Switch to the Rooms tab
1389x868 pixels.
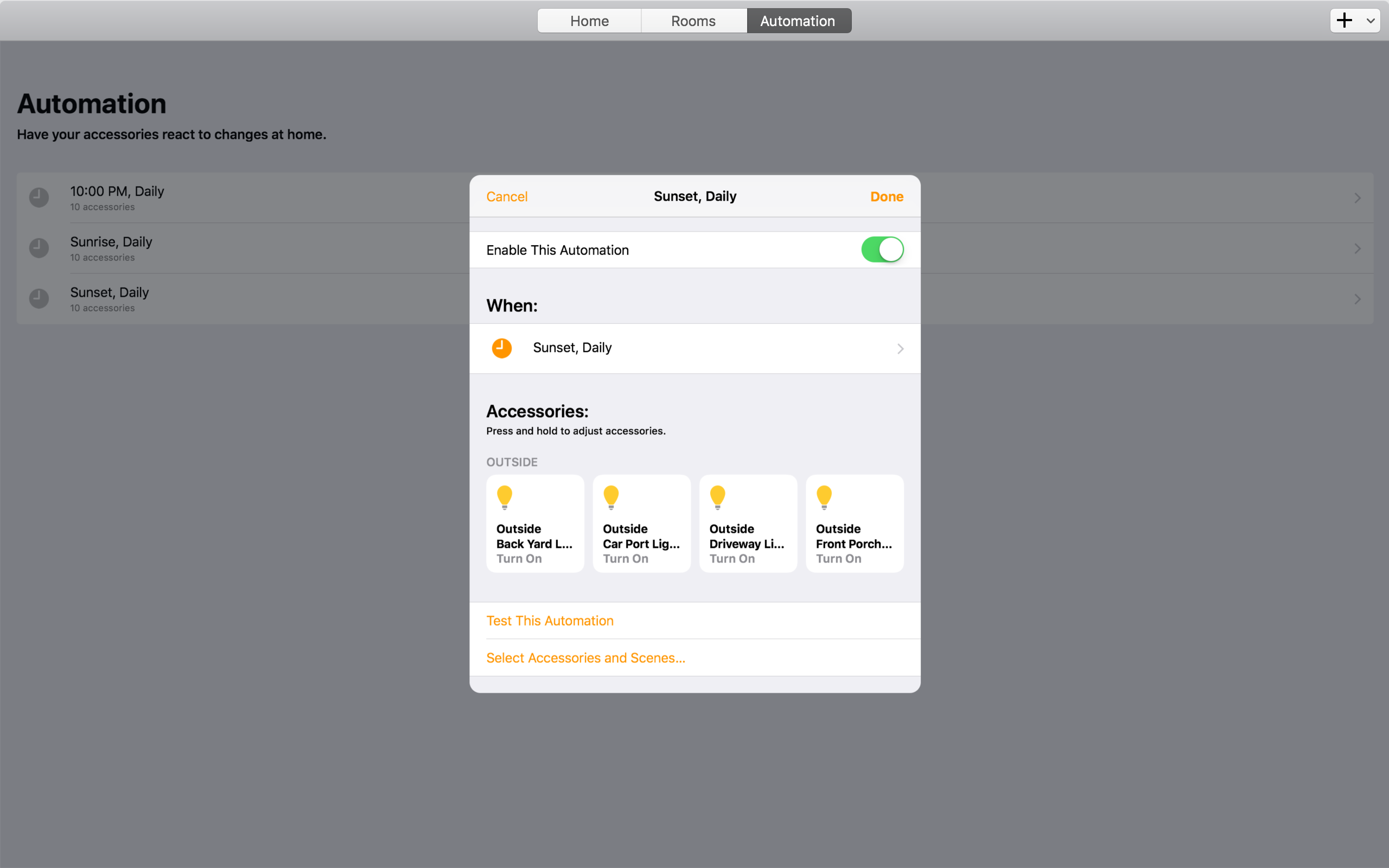(x=693, y=20)
